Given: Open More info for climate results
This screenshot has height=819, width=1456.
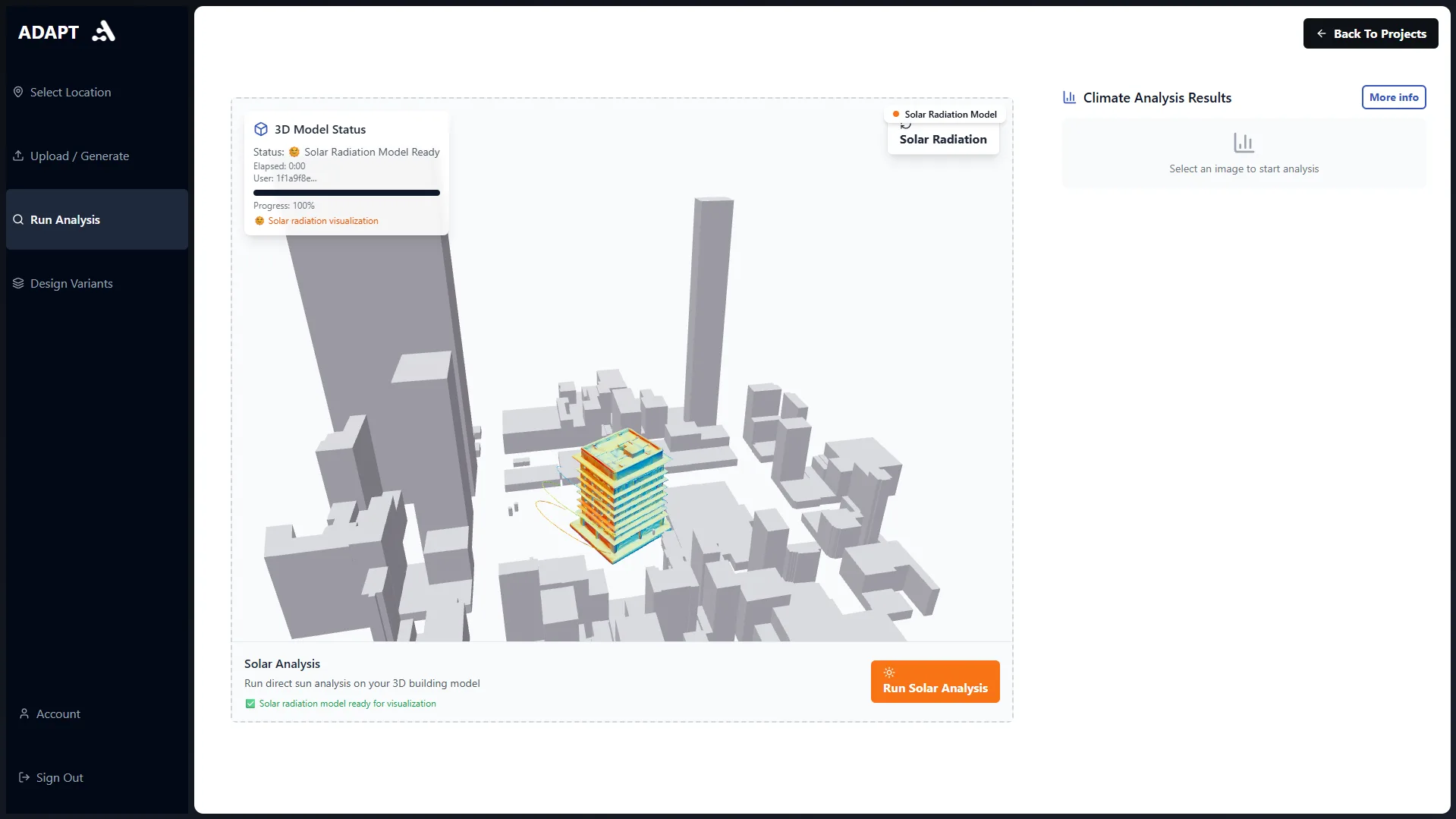Looking at the screenshot, I should (x=1394, y=97).
